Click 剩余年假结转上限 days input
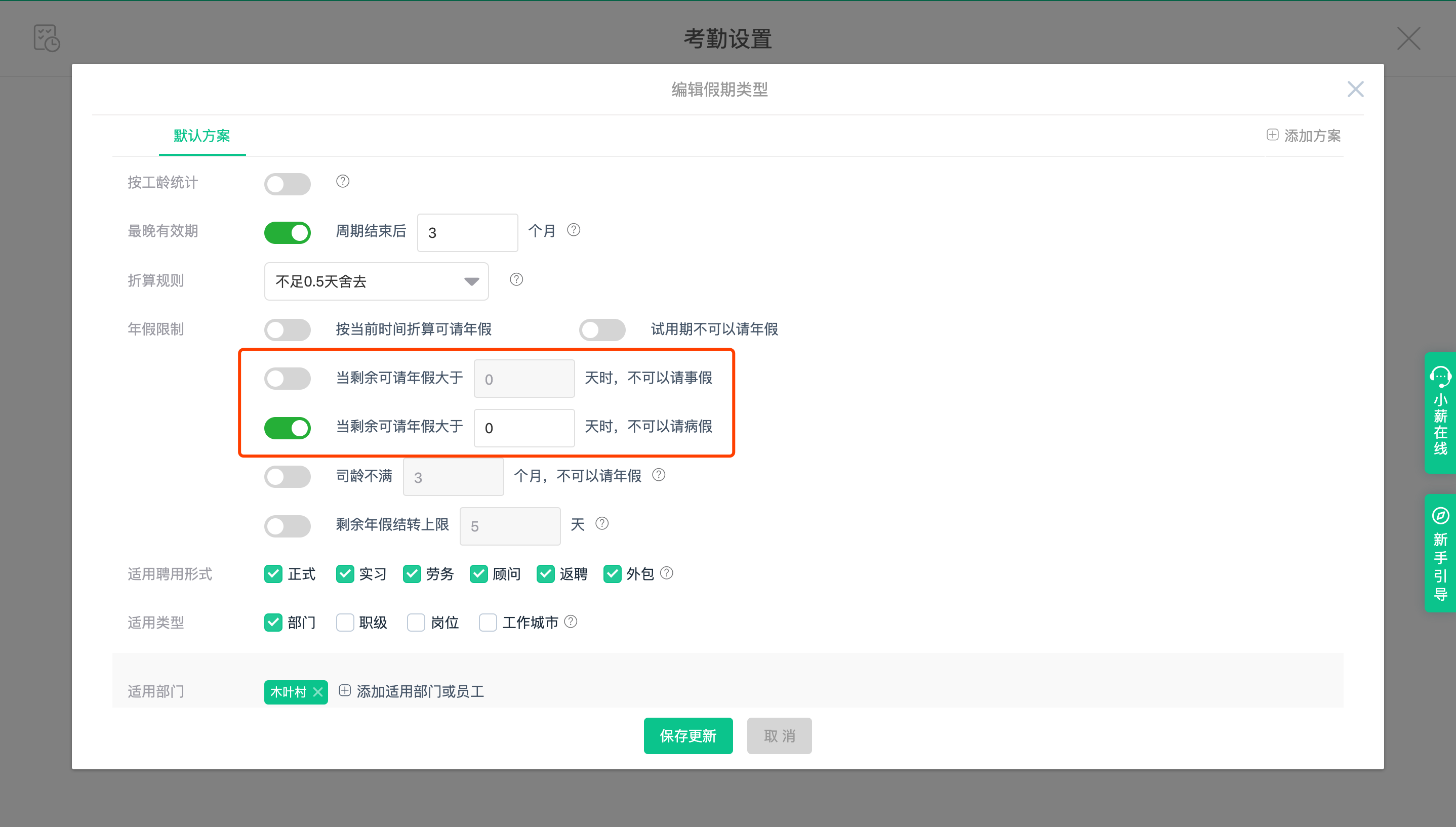 click(510, 526)
